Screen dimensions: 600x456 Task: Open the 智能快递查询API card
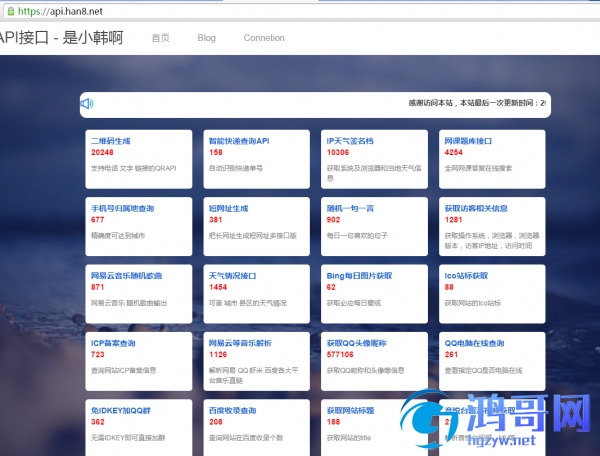click(x=256, y=159)
